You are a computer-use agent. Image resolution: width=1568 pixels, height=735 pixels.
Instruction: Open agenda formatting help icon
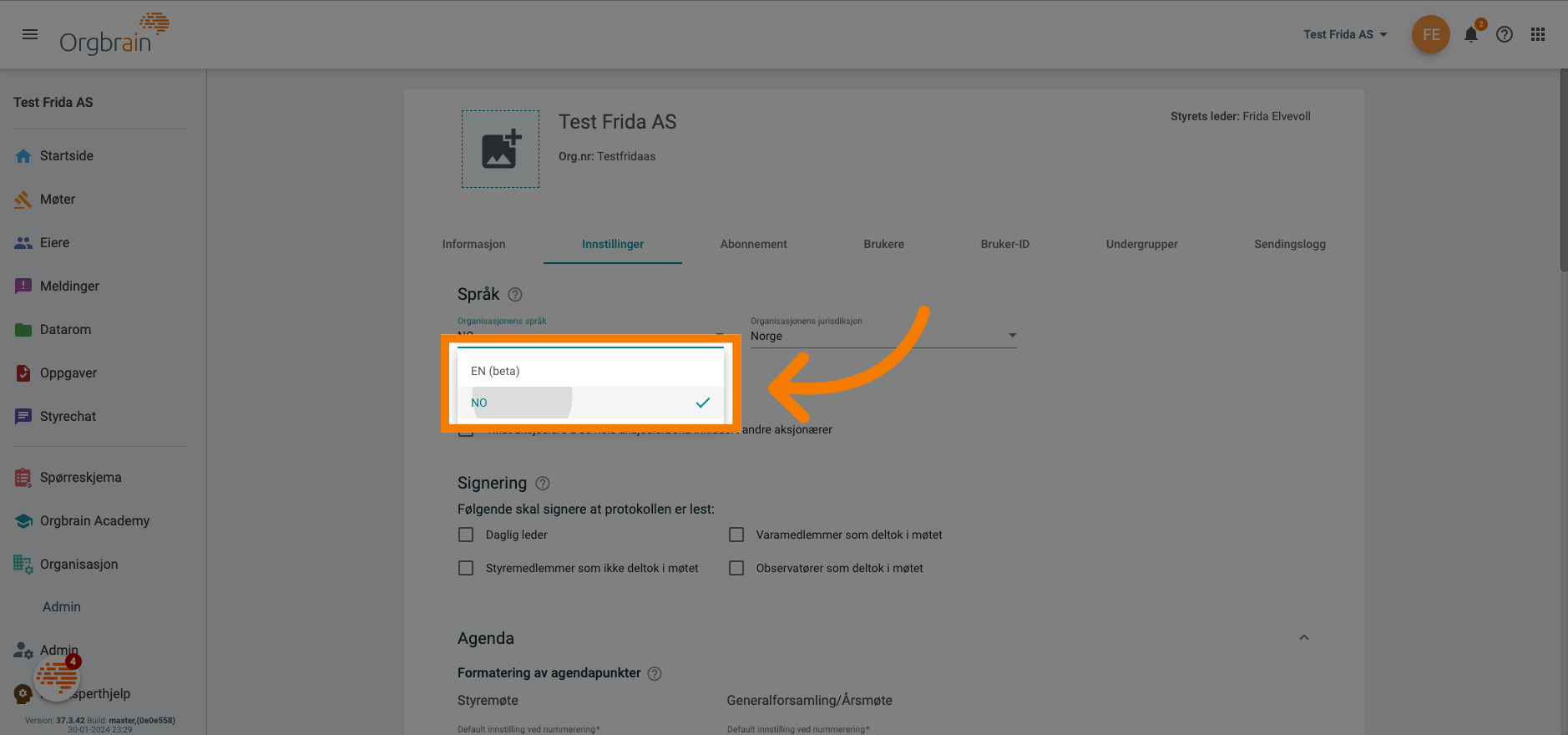[x=655, y=673]
